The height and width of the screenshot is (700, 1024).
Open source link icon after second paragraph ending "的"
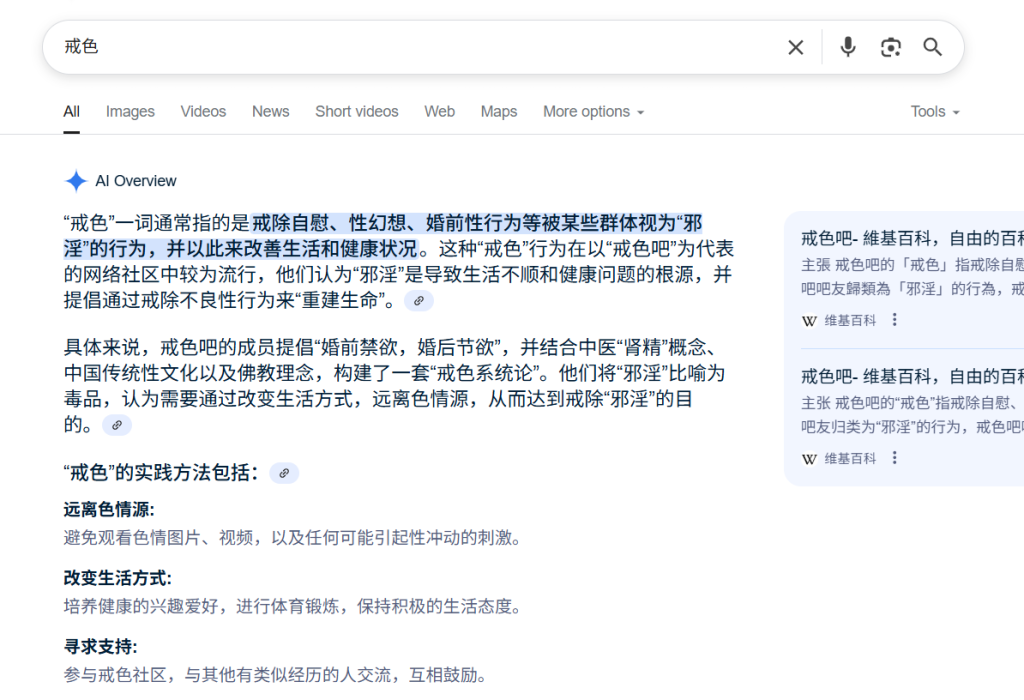coord(117,425)
